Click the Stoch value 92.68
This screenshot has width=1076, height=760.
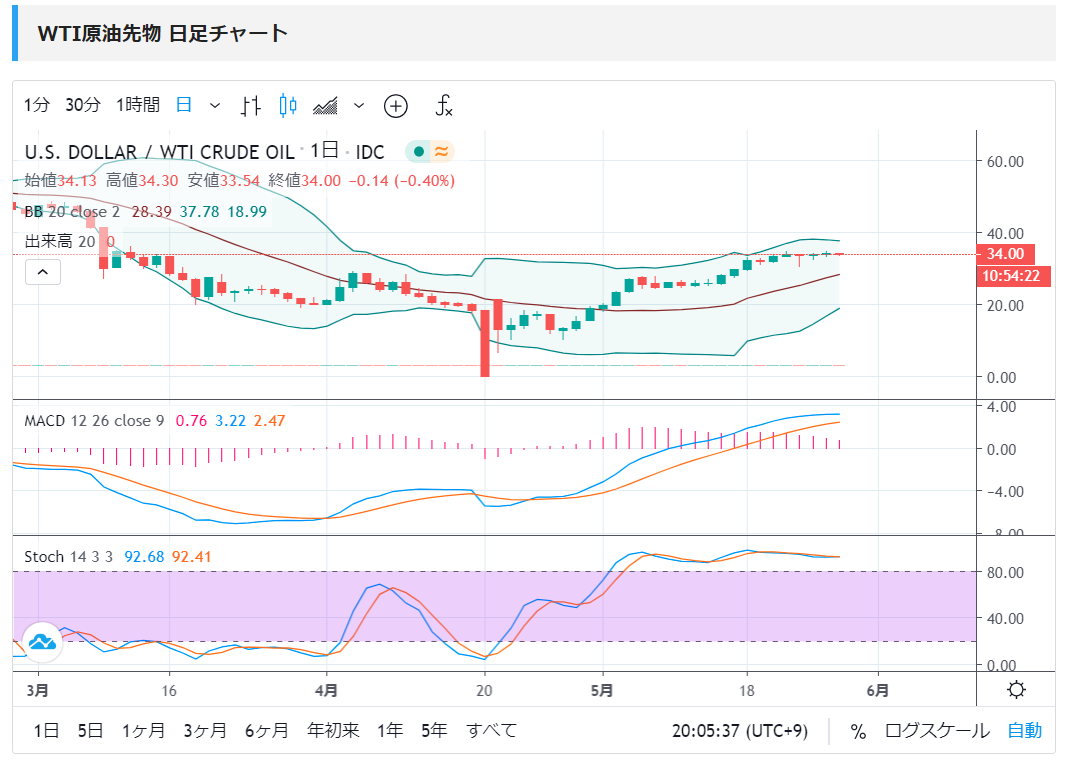tap(144, 556)
